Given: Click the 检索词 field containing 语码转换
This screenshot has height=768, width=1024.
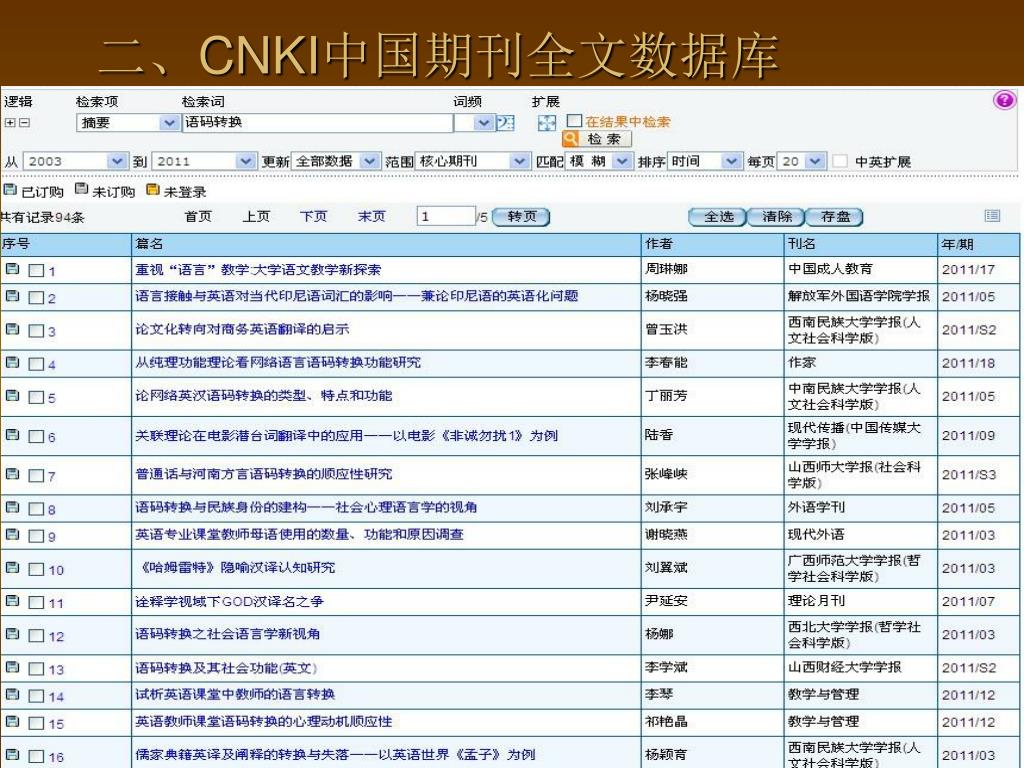Looking at the screenshot, I should pos(317,123).
